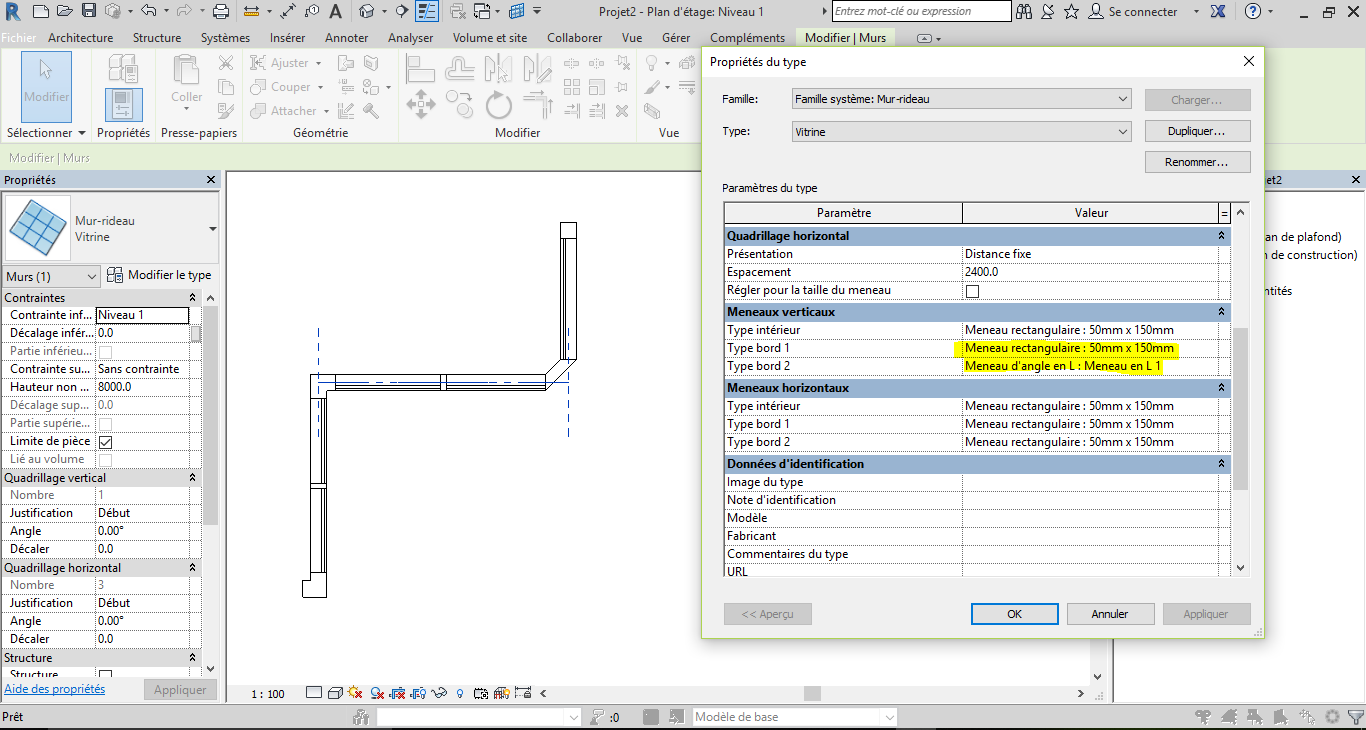This screenshot has height=730, width=1366.
Task: Switch to the Annoter tab
Action: click(347, 38)
